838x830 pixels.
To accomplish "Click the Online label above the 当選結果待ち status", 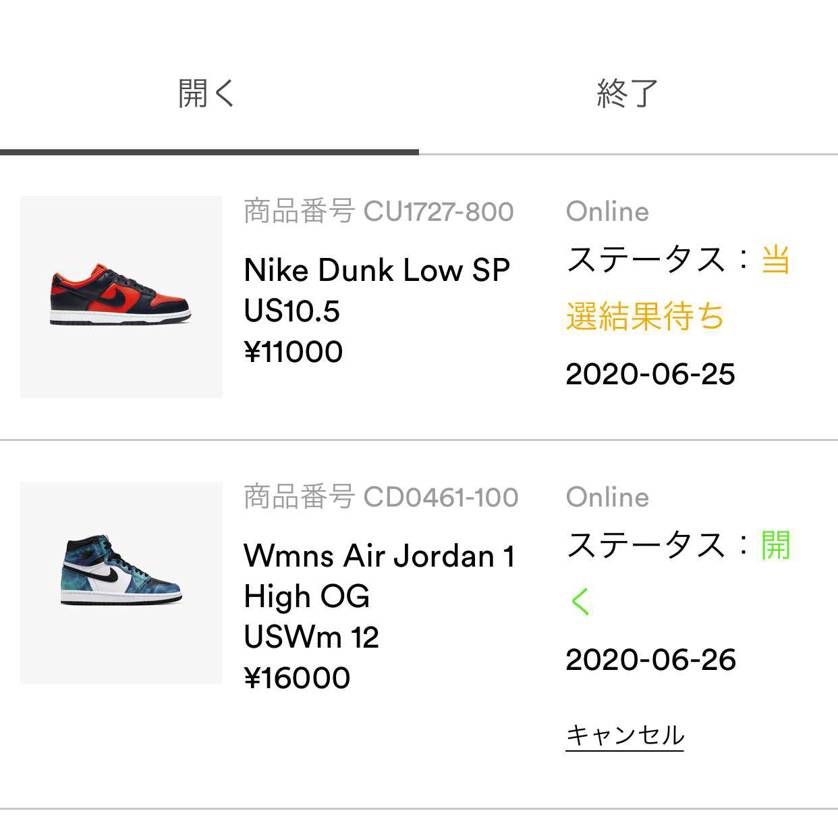I will [607, 212].
